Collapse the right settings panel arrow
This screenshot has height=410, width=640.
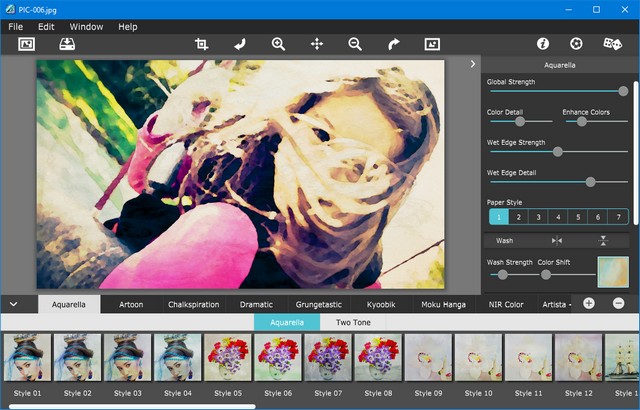(473, 64)
